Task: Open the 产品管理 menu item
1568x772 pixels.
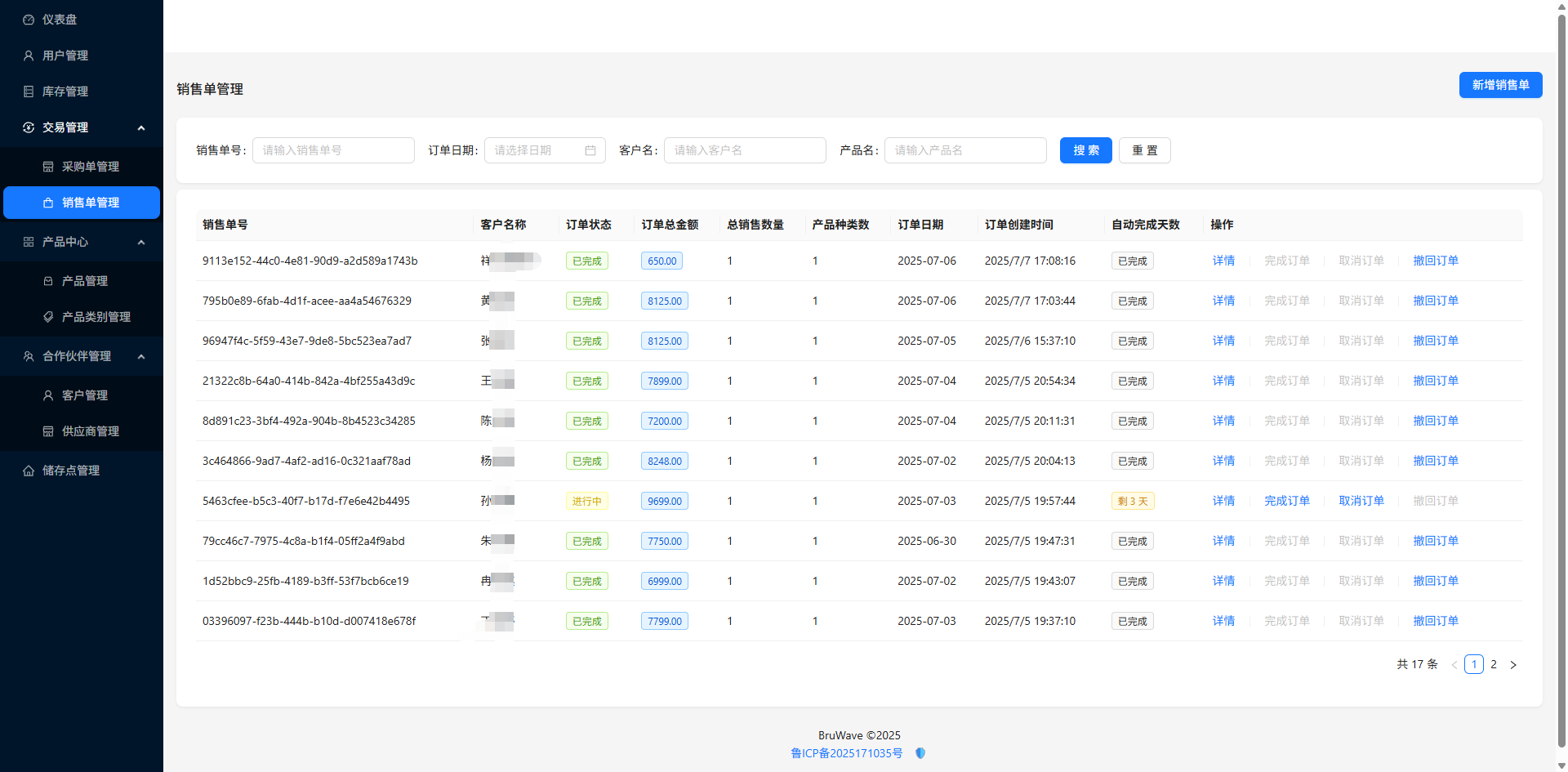Action: click(x=84, y=281)
